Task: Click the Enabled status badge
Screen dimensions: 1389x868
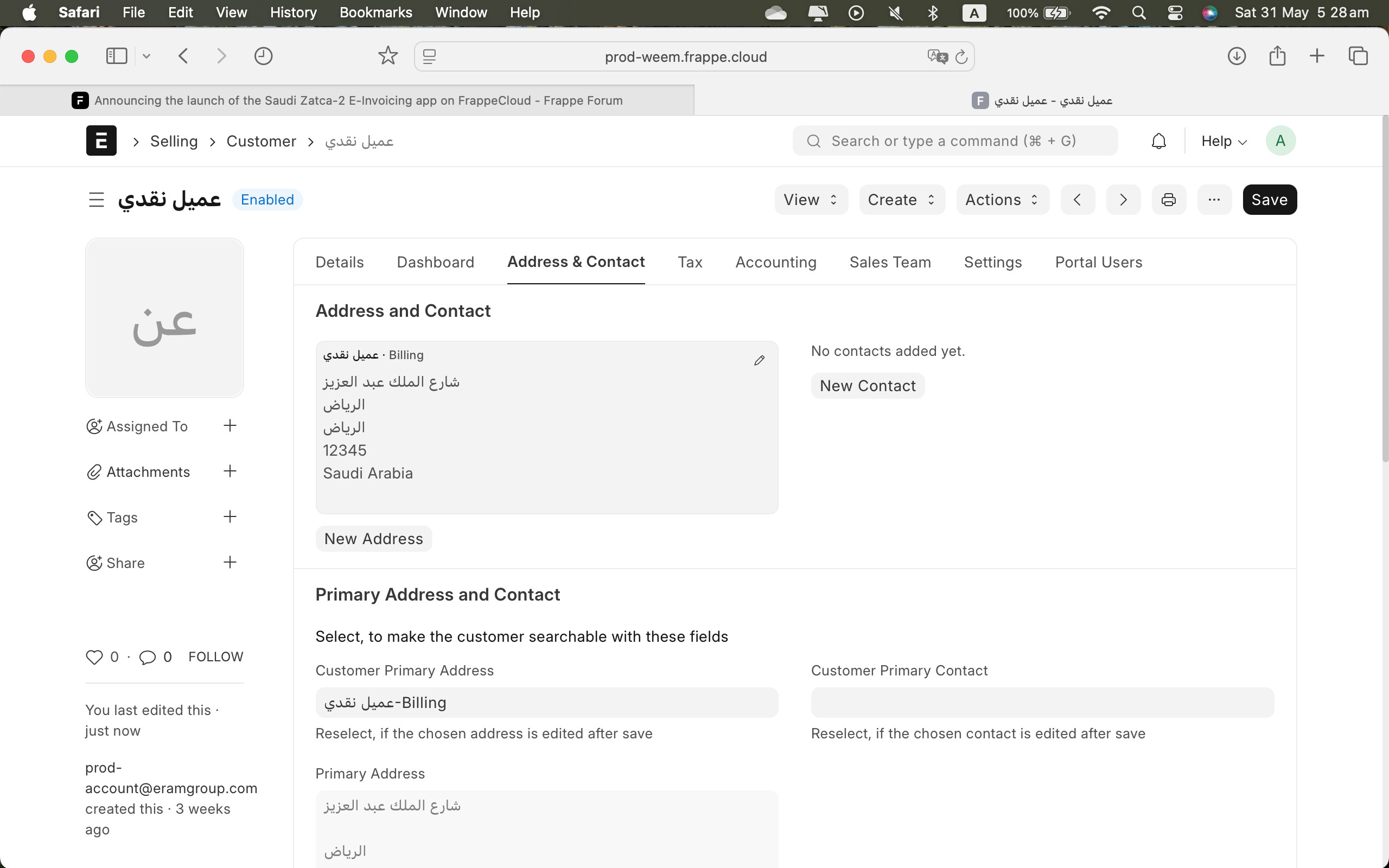Action: click(267, 200)
